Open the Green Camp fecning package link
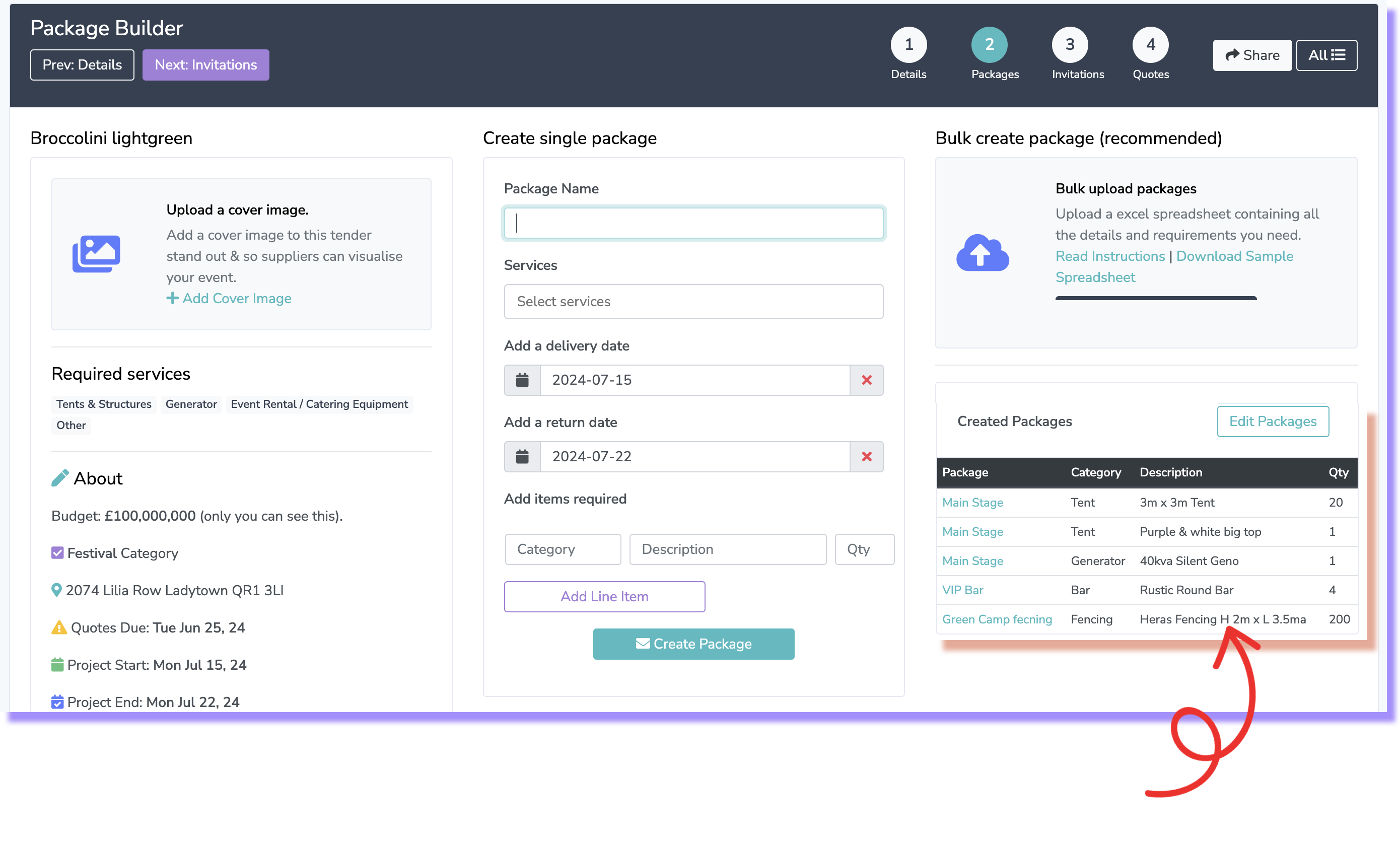Viewport: 1400px width, 843px height. click(997, 619)
